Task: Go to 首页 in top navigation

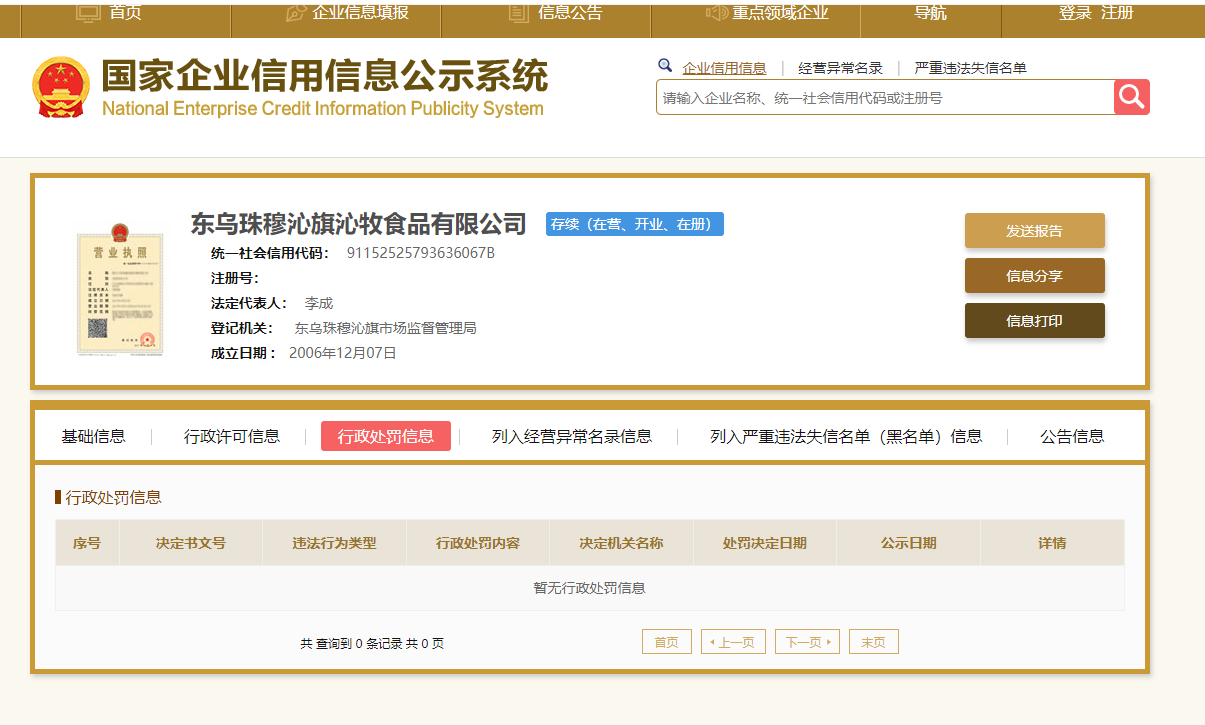Action: [x=126, y=13]
